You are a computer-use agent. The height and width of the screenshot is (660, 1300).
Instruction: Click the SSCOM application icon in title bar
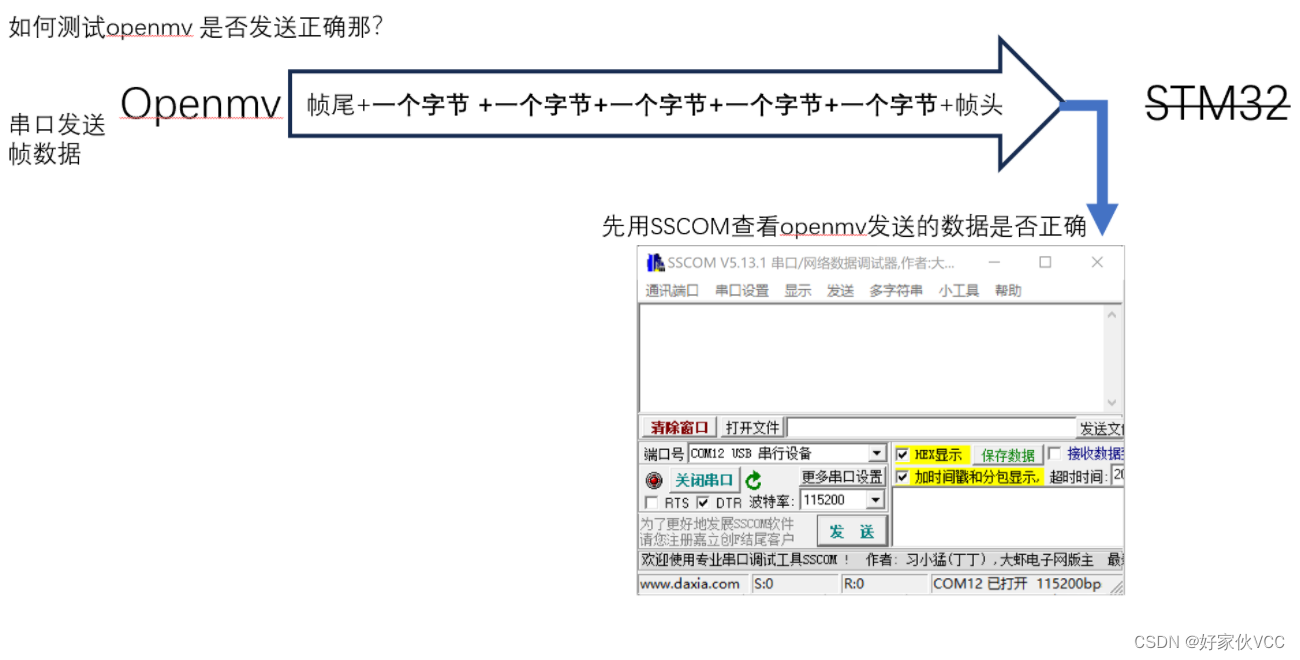655,261
